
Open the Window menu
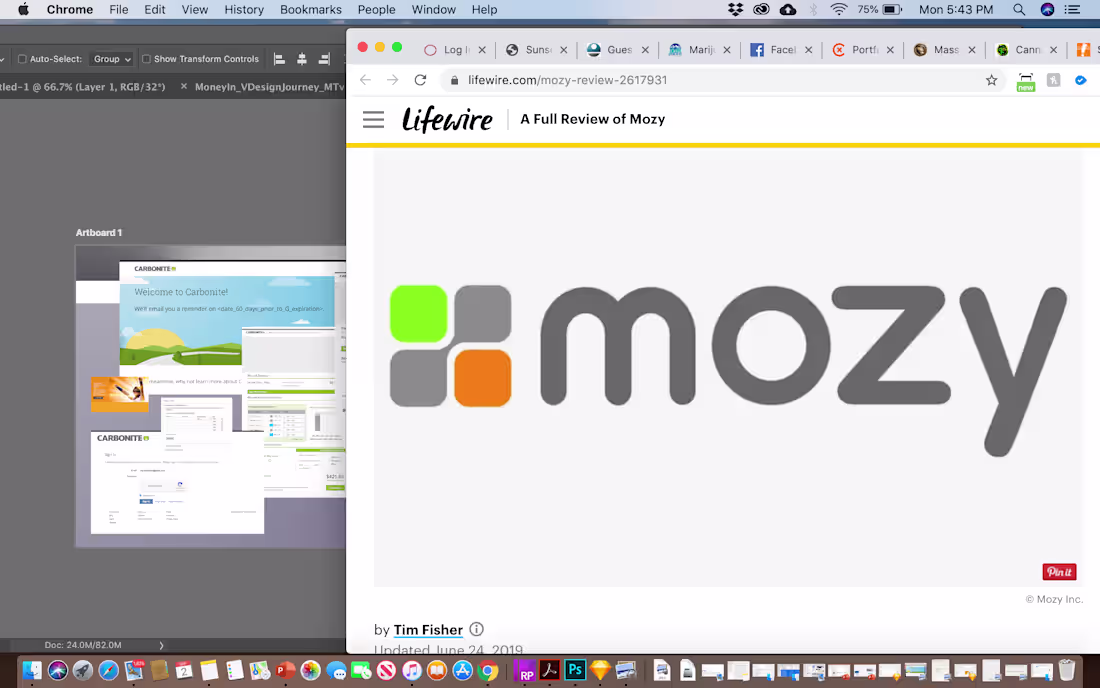[x=434, y=9]
